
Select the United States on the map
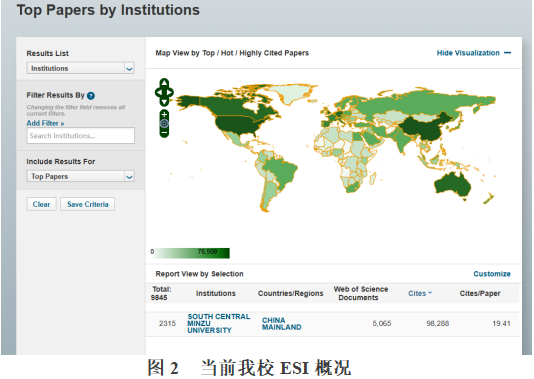238,125
